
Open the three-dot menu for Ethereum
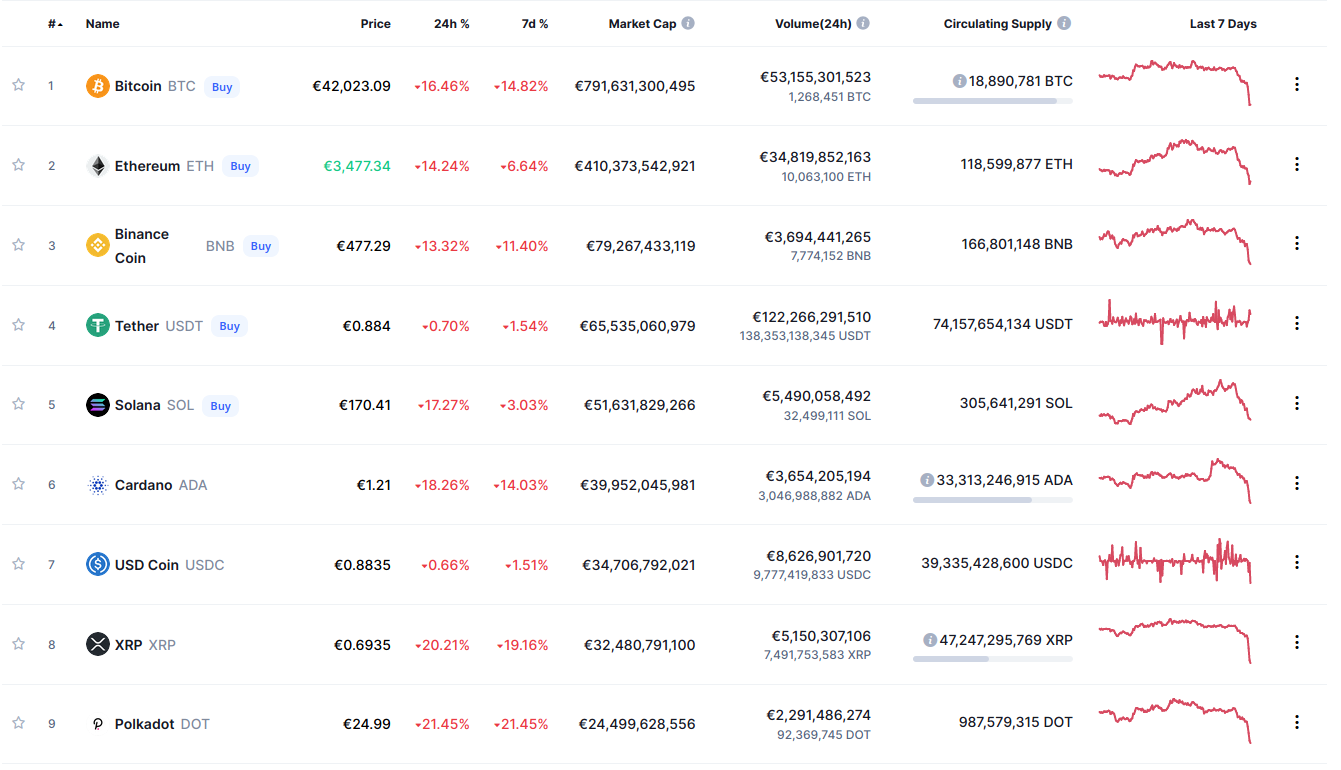1297,164
